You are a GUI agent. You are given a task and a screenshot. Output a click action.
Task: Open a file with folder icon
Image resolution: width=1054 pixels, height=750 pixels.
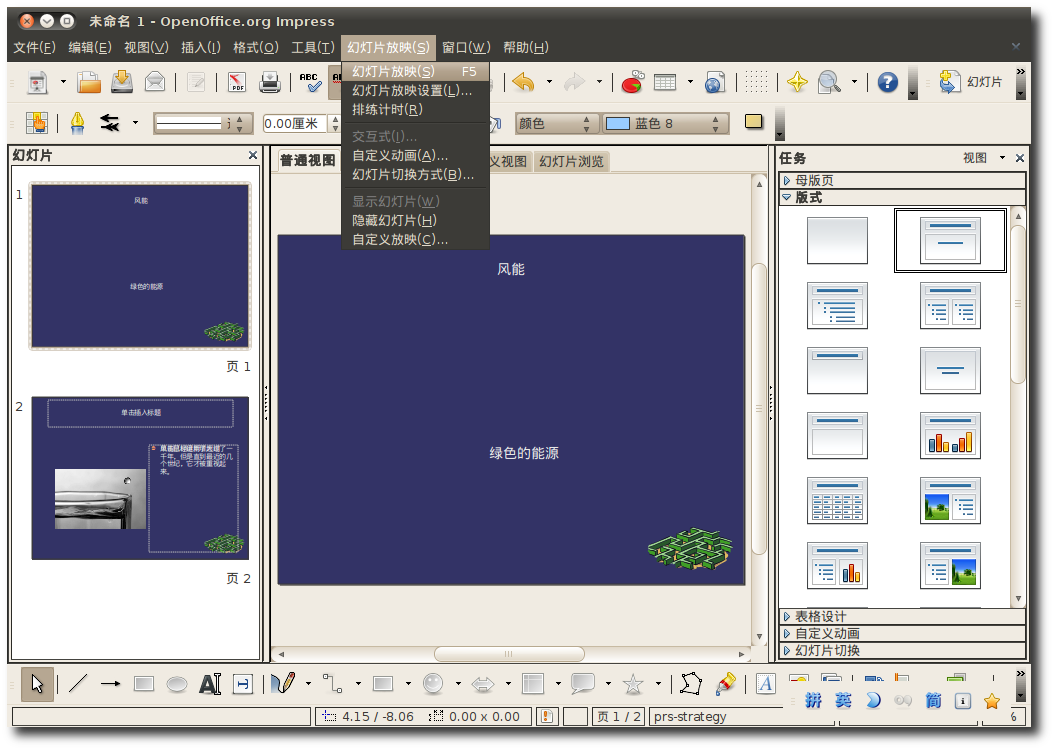89,83
